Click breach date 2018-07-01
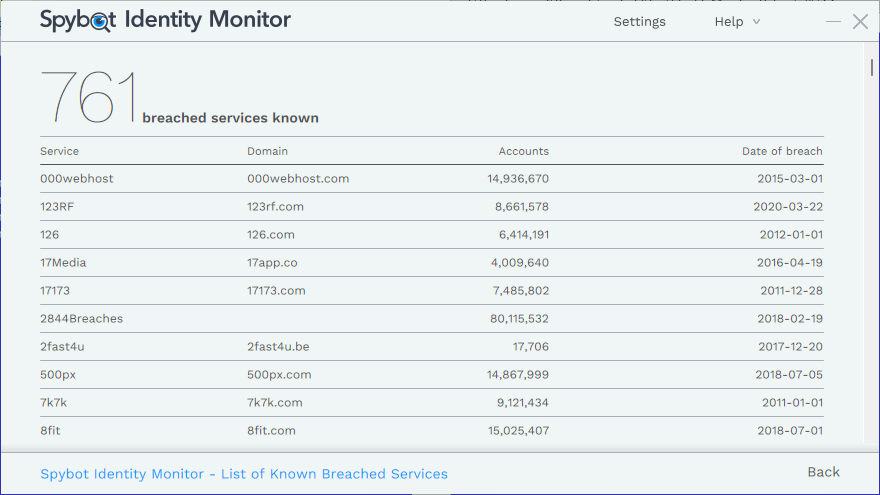This screenshot has width=880, height=495. click(790, 430)
